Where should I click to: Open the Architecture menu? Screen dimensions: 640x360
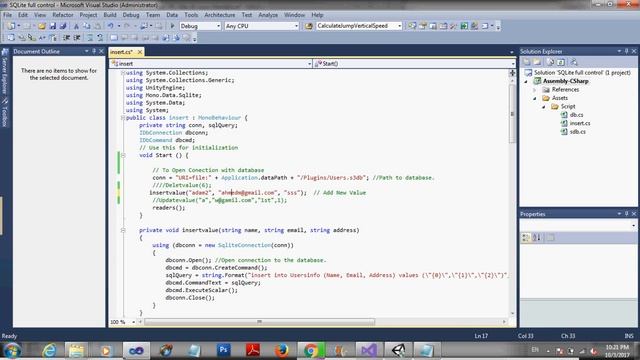pyautogui.click(x=220, y=15)
